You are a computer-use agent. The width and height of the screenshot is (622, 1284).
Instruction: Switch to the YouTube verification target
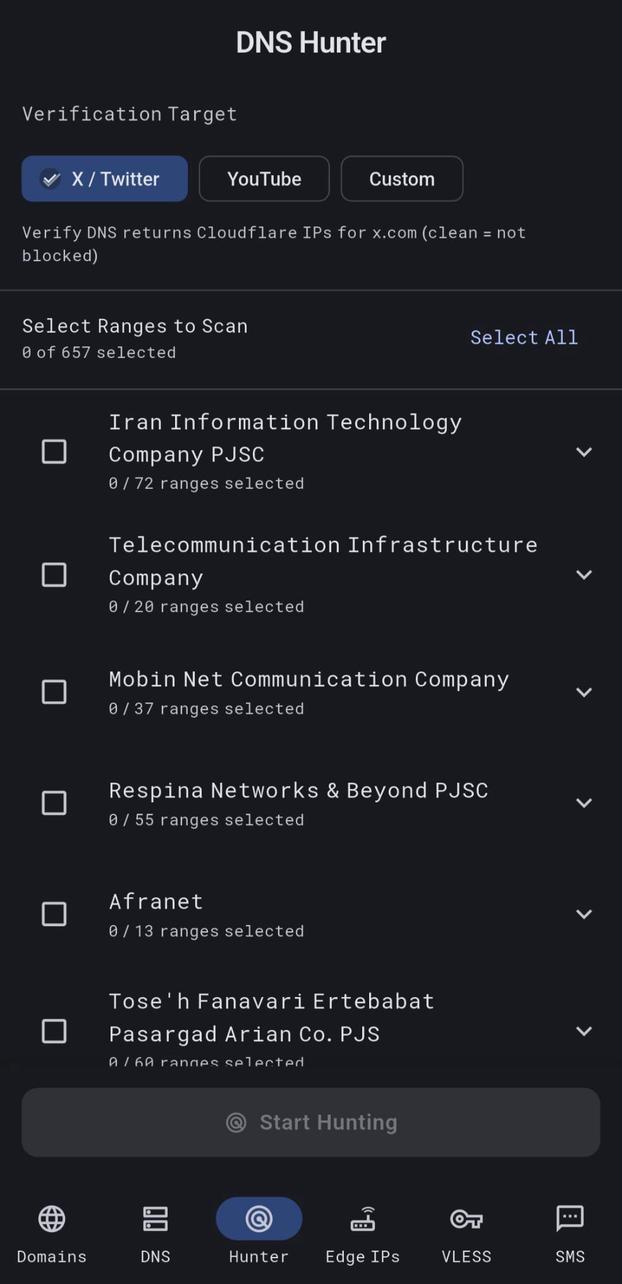(x=263, y=178)
